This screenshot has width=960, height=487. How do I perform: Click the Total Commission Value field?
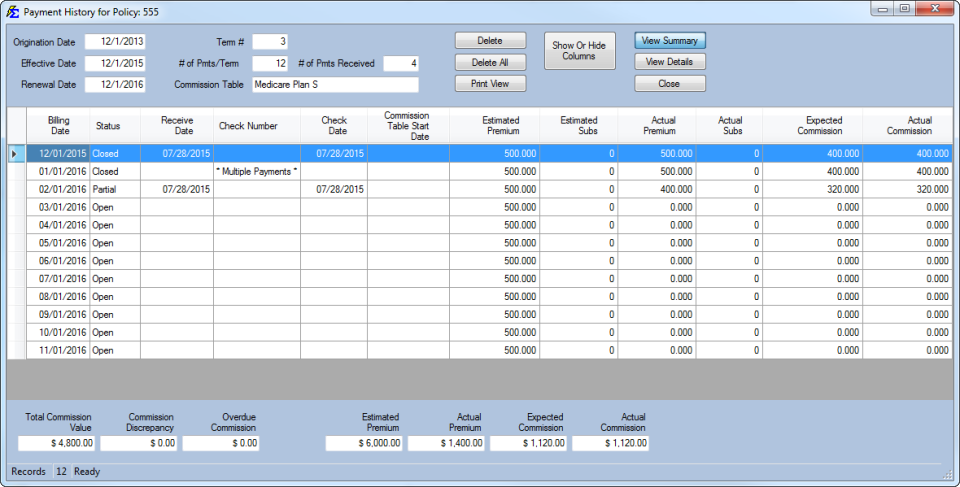58,443
